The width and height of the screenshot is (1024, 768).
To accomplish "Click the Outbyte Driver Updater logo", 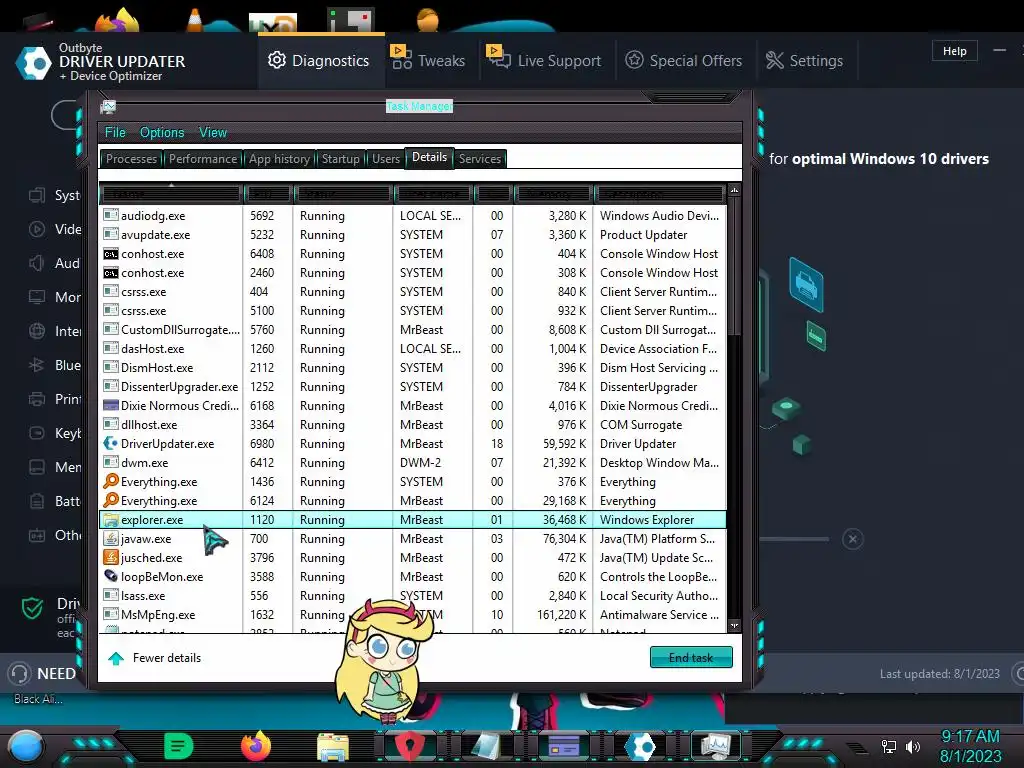I will click(34, 63).
